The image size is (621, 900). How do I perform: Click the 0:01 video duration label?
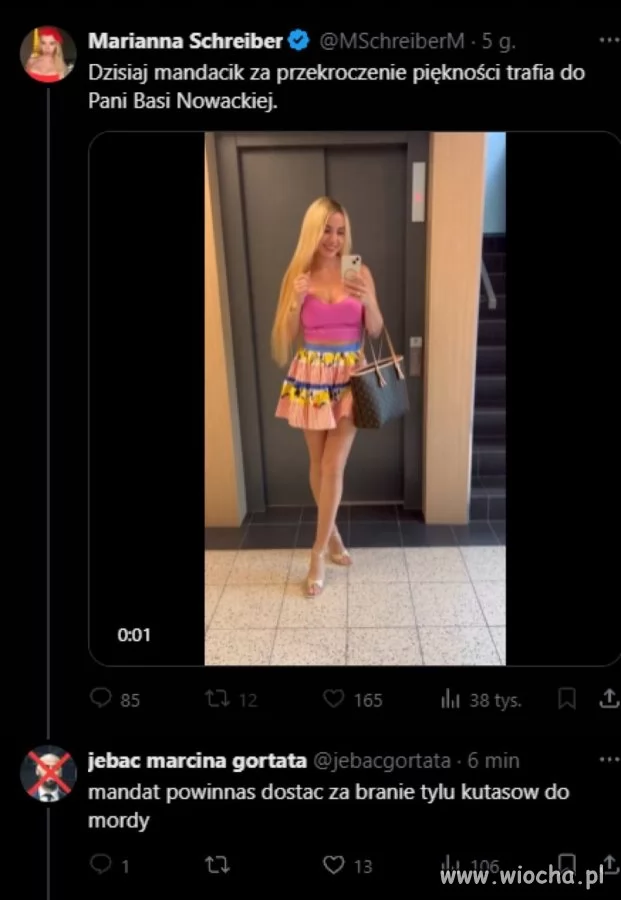[134, 635]
